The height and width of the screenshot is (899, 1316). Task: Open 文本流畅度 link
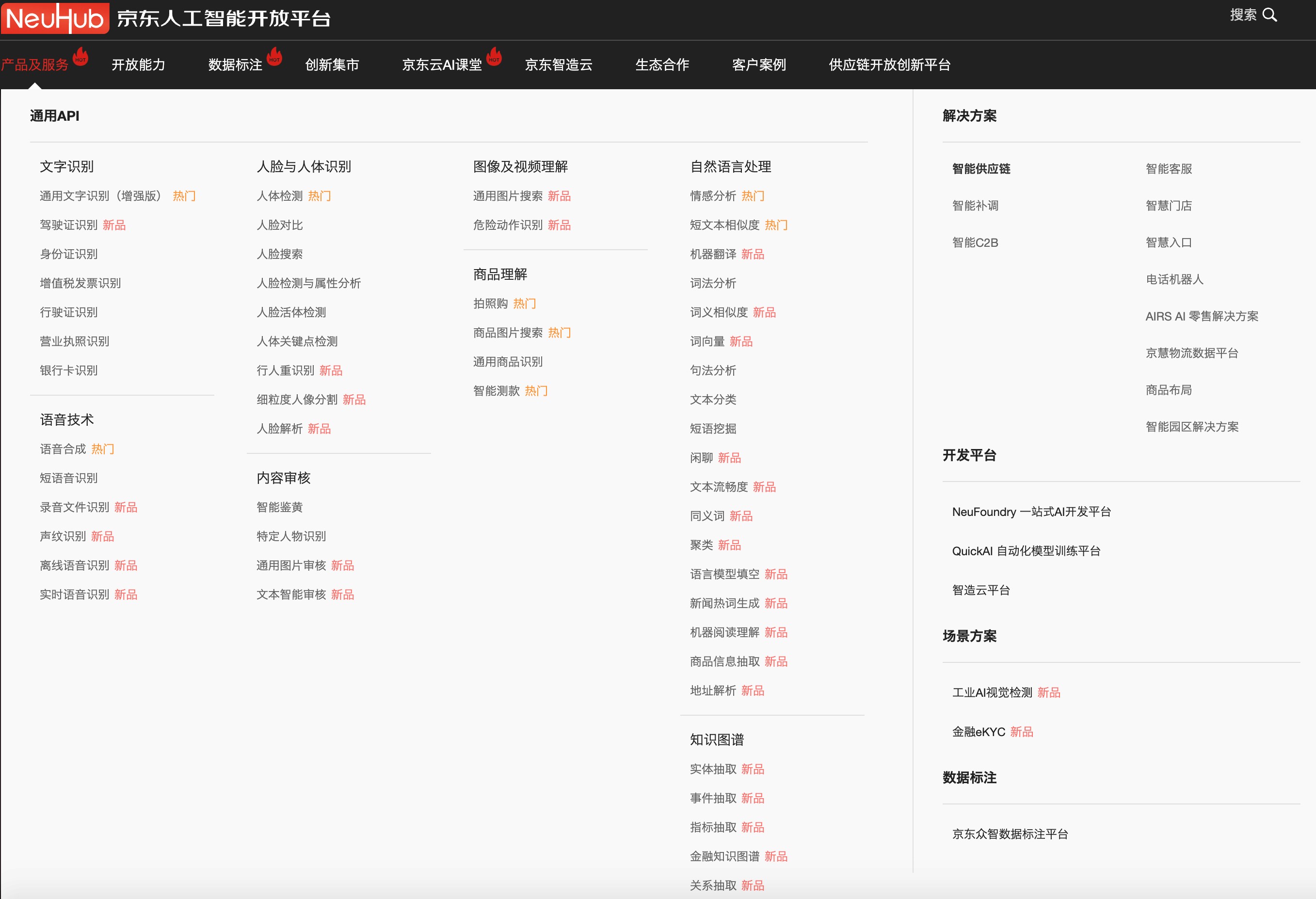[x=719, y=487]
